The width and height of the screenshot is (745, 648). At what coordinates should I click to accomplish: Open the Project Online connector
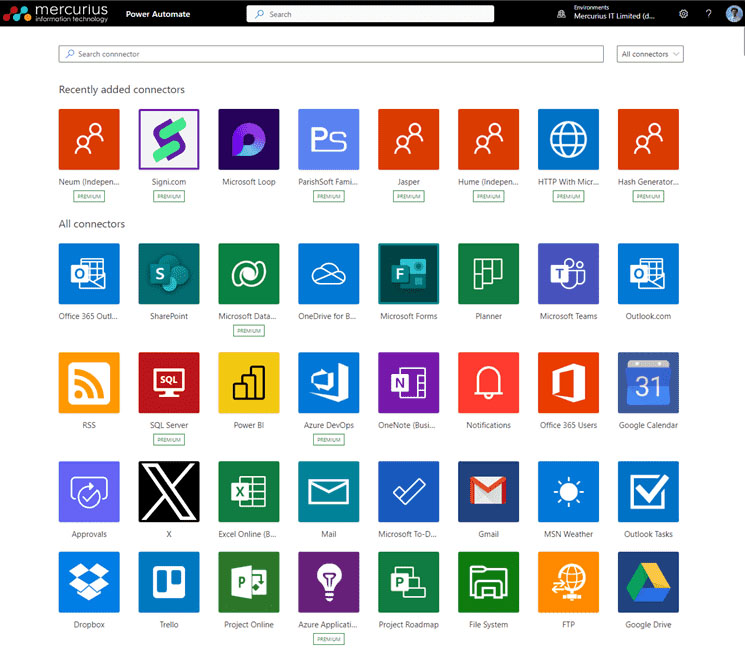tap(248, 582)
